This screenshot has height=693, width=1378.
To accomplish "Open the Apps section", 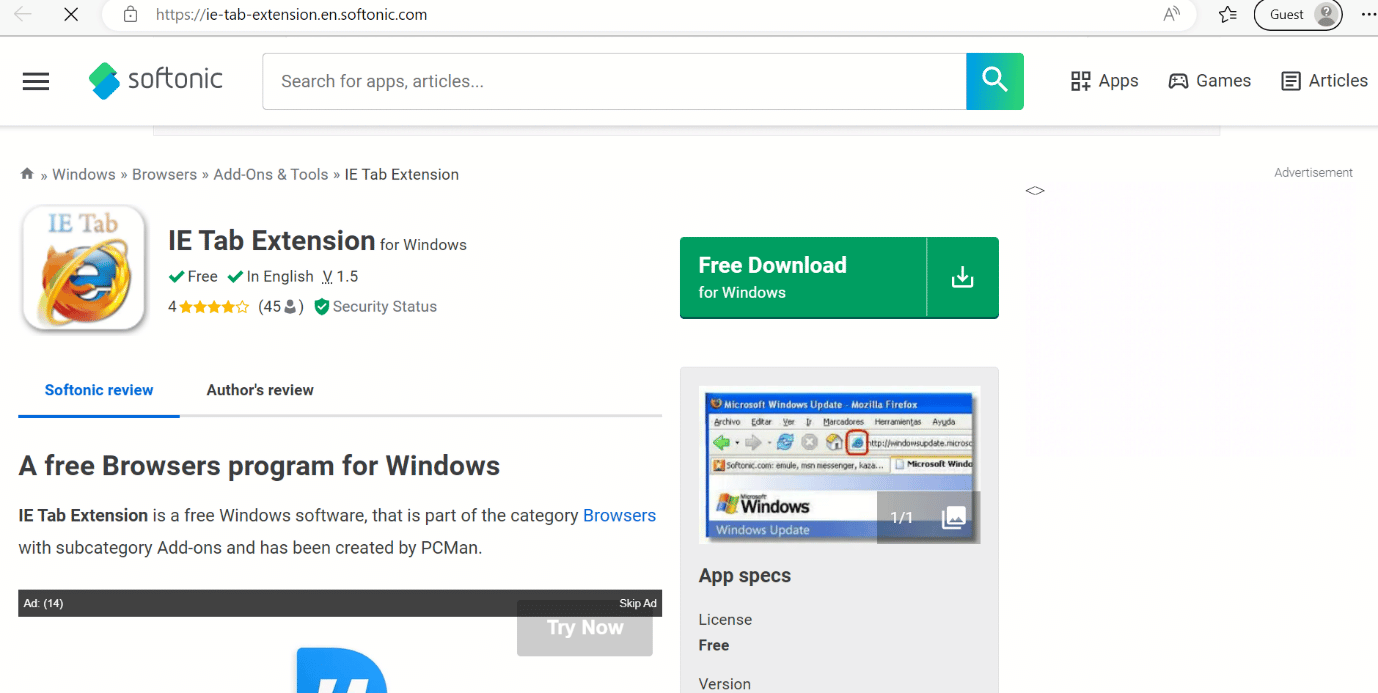I will pyautogui.click(x=1104, y=81).
